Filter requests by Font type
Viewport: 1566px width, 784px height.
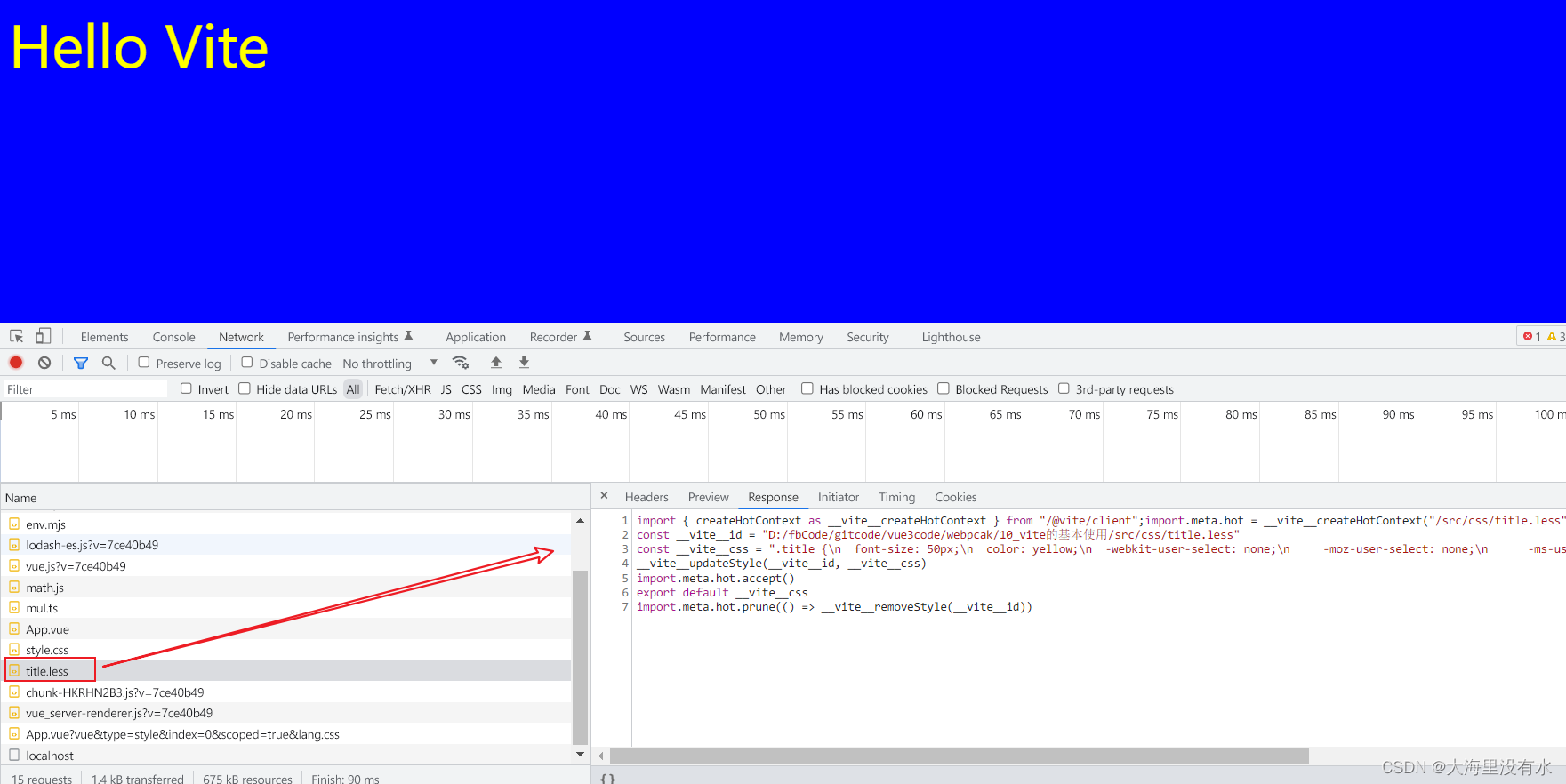pos(577,389)
